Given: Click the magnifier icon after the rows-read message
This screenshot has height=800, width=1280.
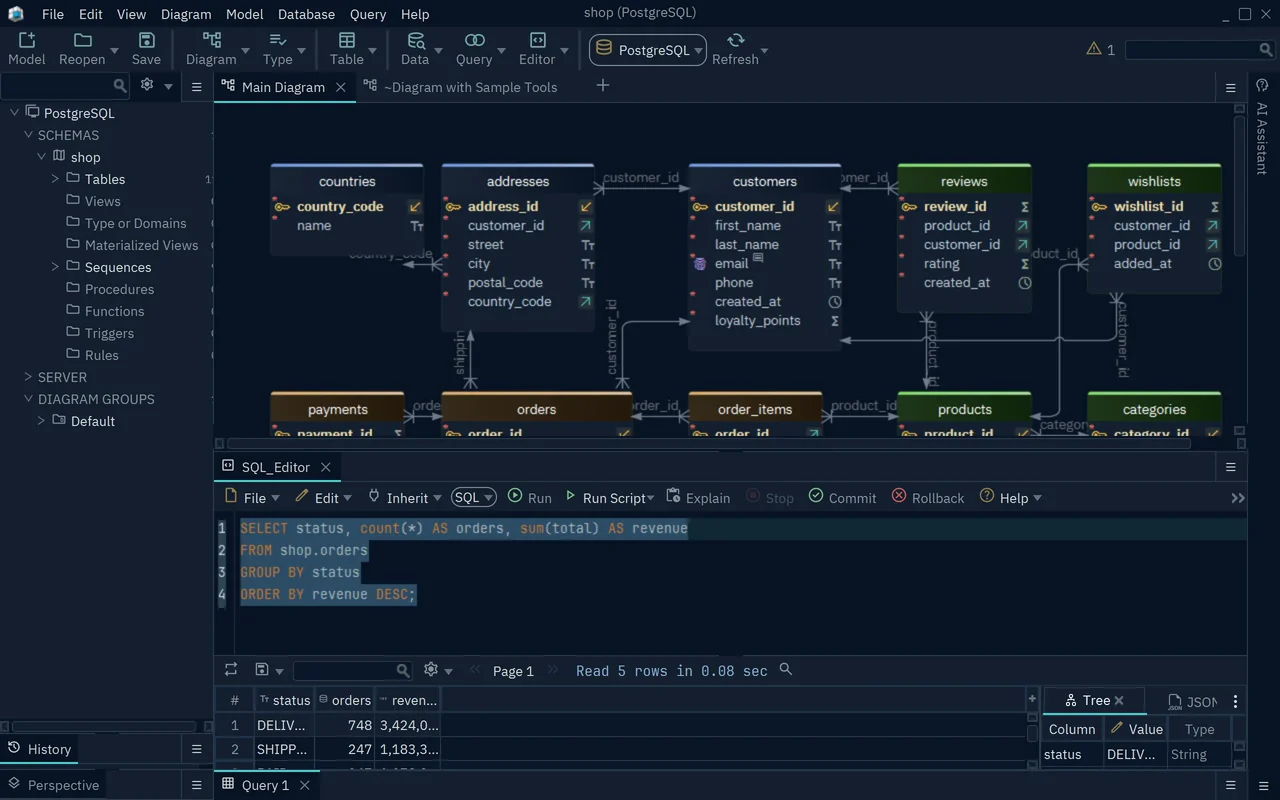Looking at the screenshot, I should click(786, 669).
